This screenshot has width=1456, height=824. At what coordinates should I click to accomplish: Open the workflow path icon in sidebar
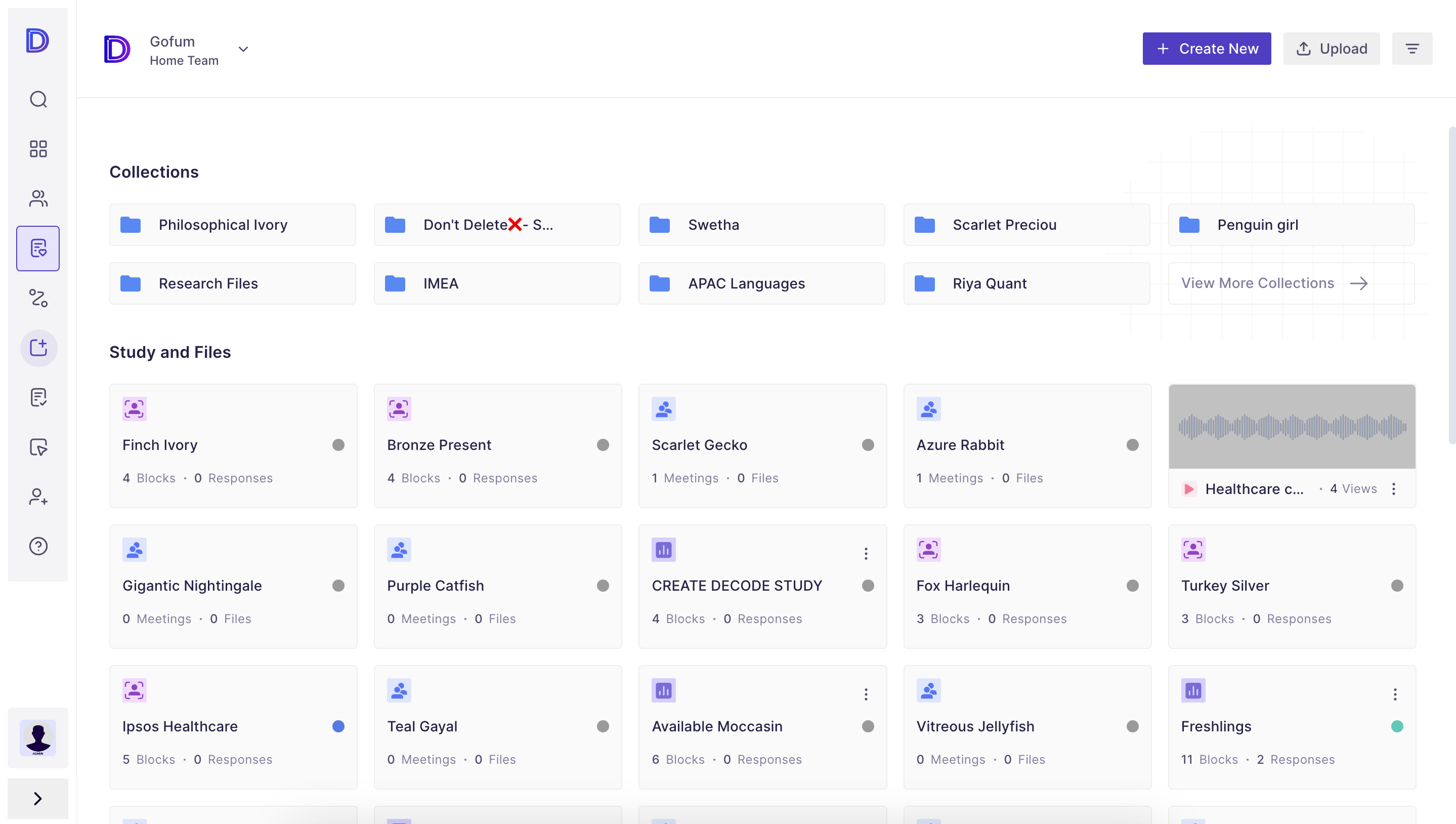pyautogui.click(x=38, y=298)
